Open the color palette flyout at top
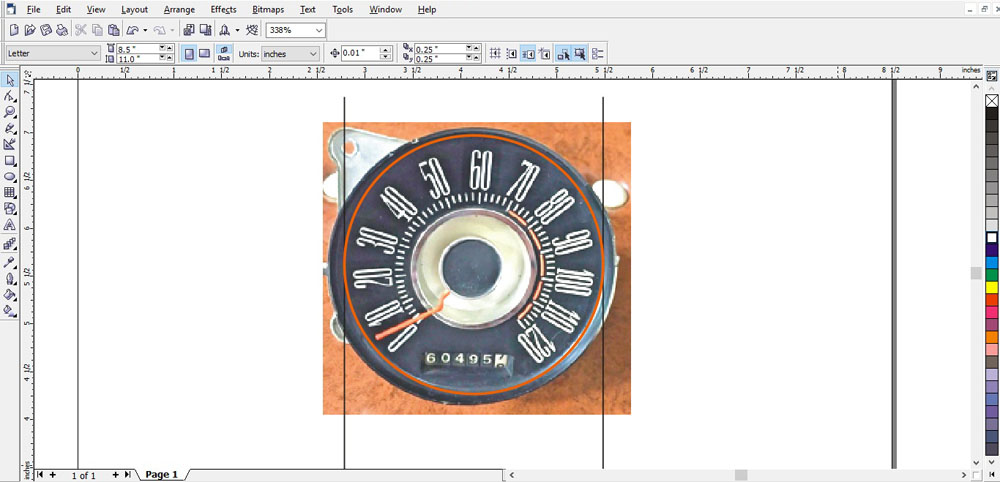 992,76
